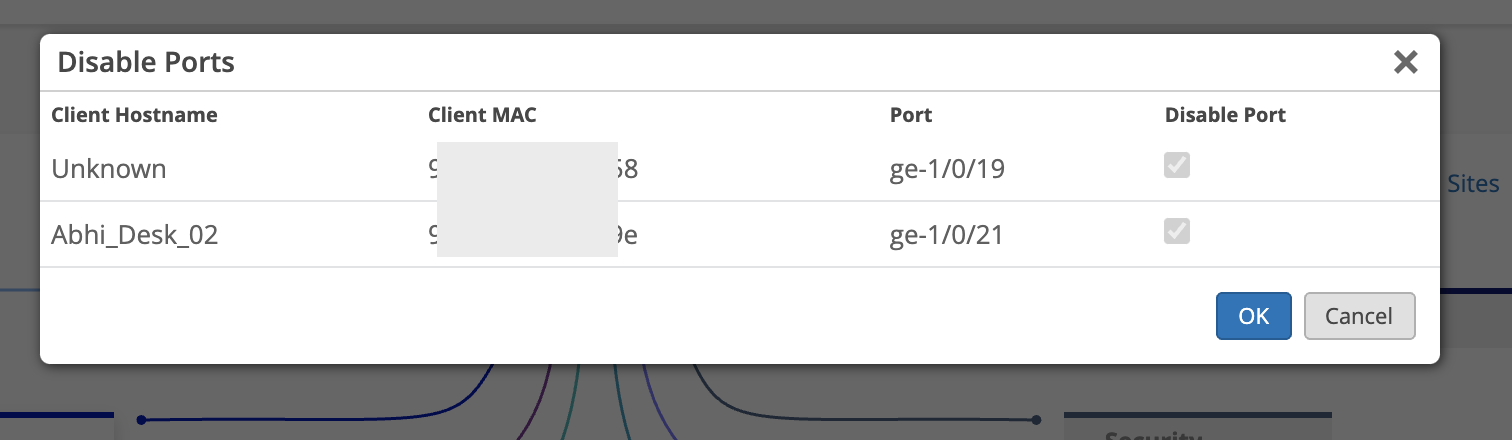Image resolution: width=1512 pixels, height=440 pixels.
Task: Toggle Disable Port checkbox for ge-1/0/19
Action: tap(1177, 166)
